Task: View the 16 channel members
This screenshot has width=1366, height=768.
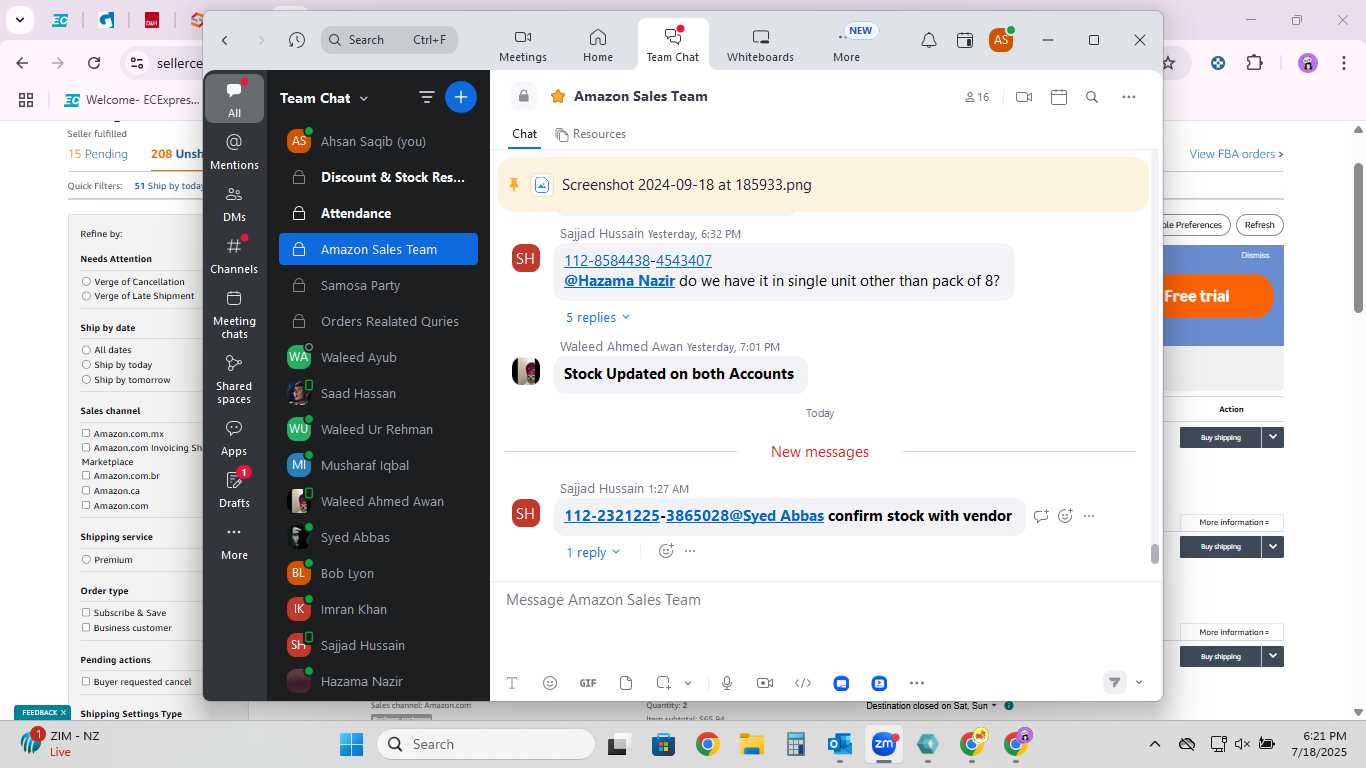Action: [977, 97]
